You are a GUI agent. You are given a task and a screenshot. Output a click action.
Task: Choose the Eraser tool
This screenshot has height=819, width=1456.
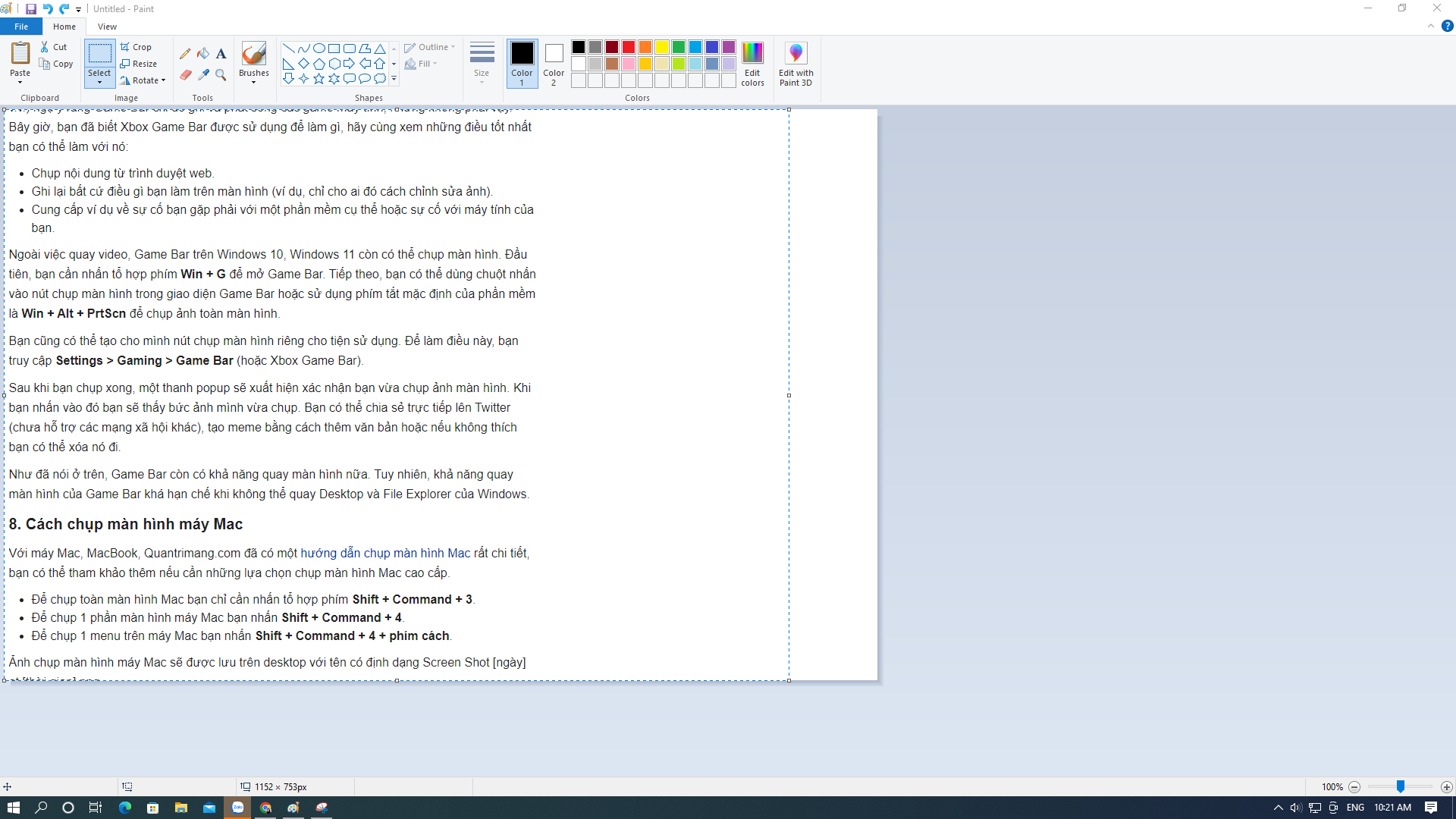185,75
